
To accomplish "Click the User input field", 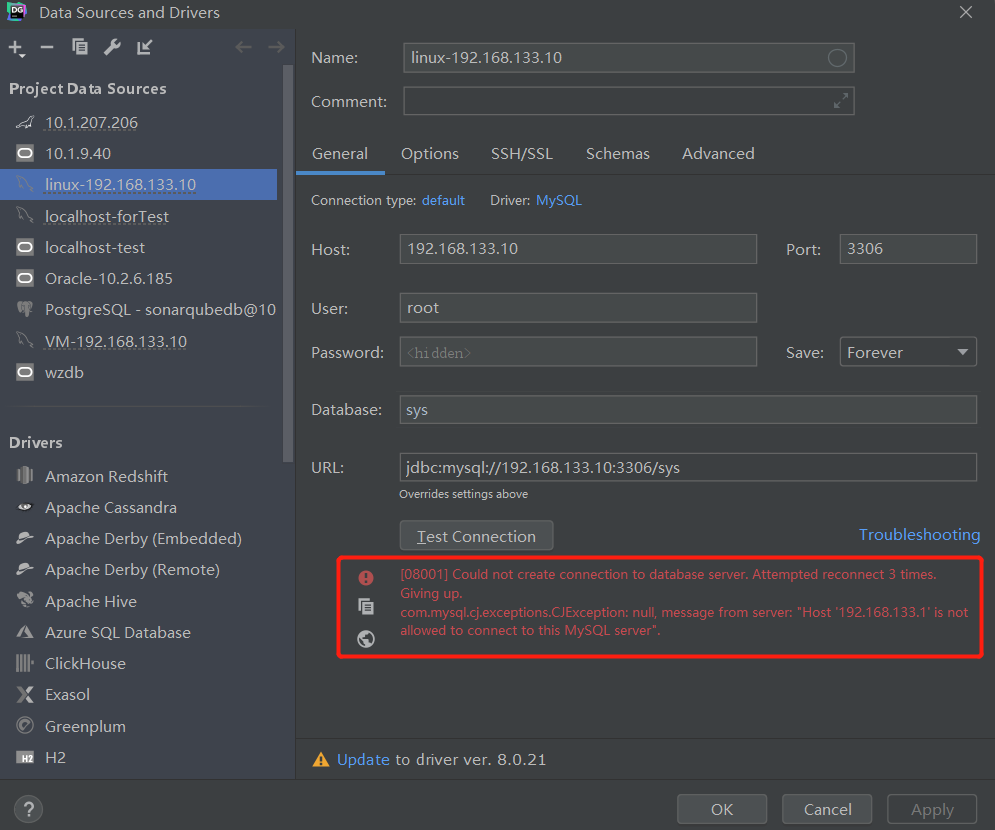I will coord(578,308).
